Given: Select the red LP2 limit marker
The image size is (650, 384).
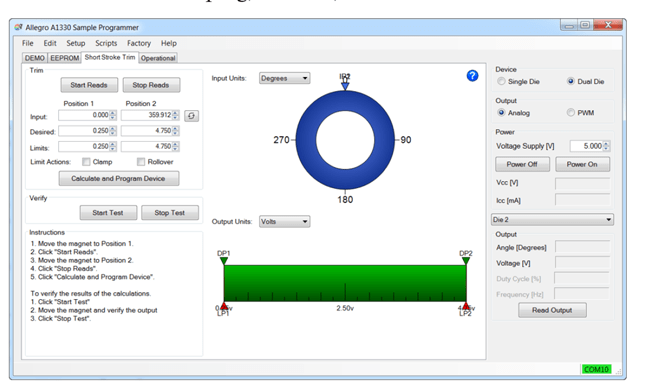Looking at the screenshot, I should [466, 306].
